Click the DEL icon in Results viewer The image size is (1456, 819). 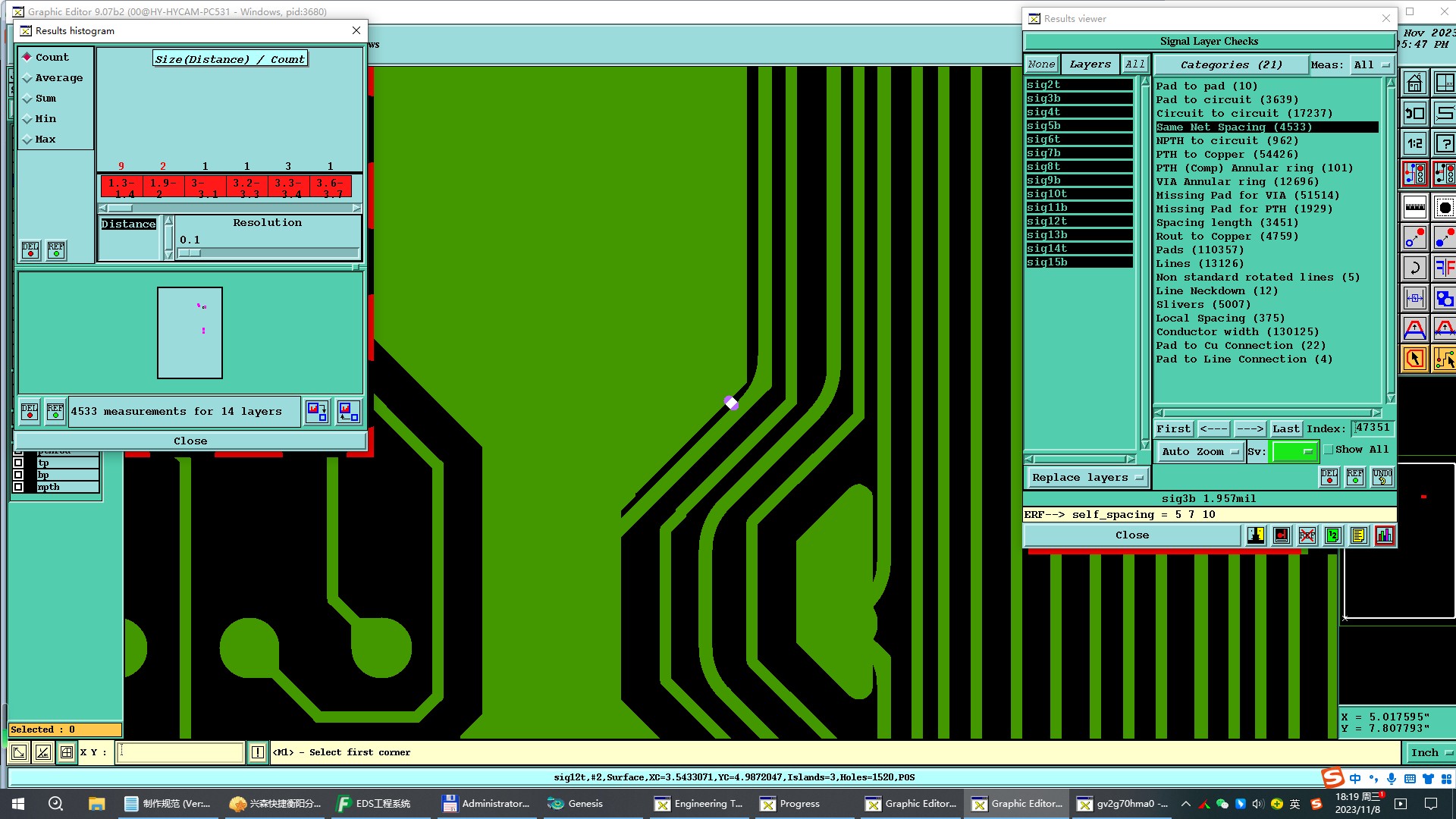(1329, 477)
